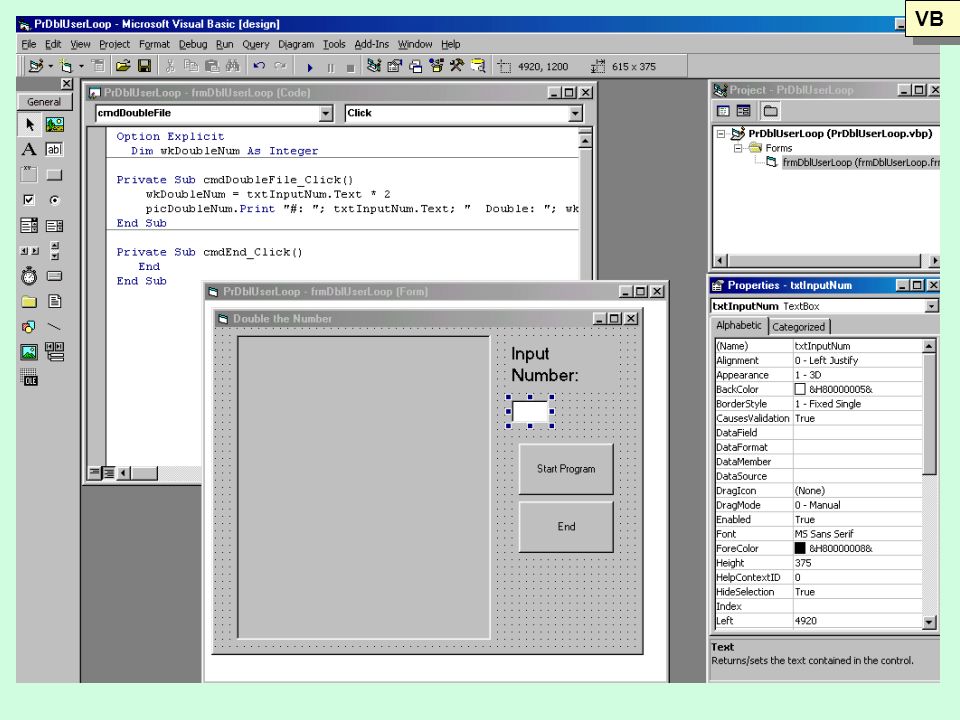Select the Height property row
960x720 pixels.
819,563
